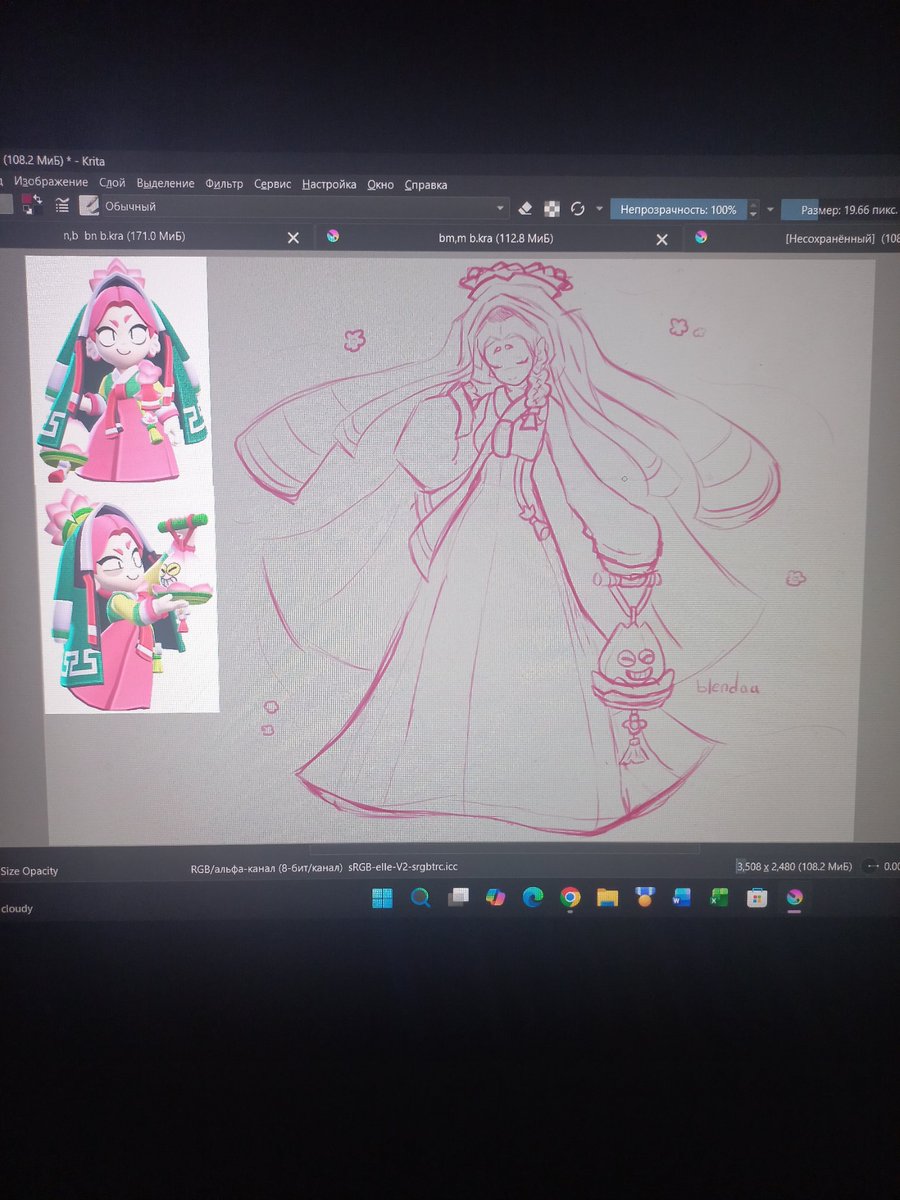Click the bottom reference image of character
The image size is (900, 1200).
131,599
